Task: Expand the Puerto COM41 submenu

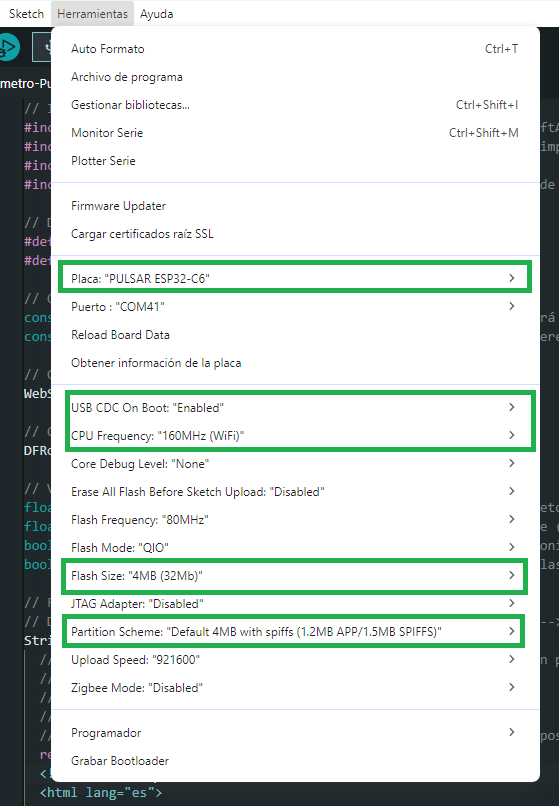Action: click(295, 307)
